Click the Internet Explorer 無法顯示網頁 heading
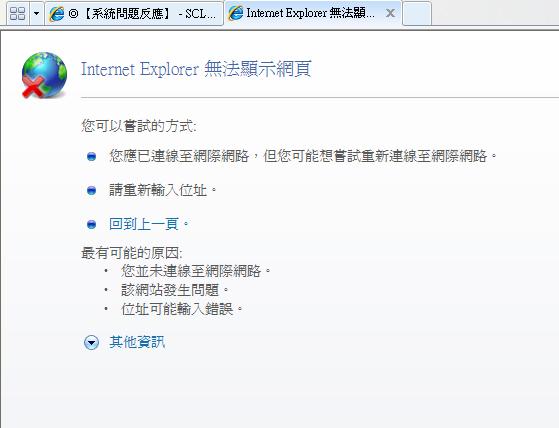Screen dimensions: 559x428 196,69
